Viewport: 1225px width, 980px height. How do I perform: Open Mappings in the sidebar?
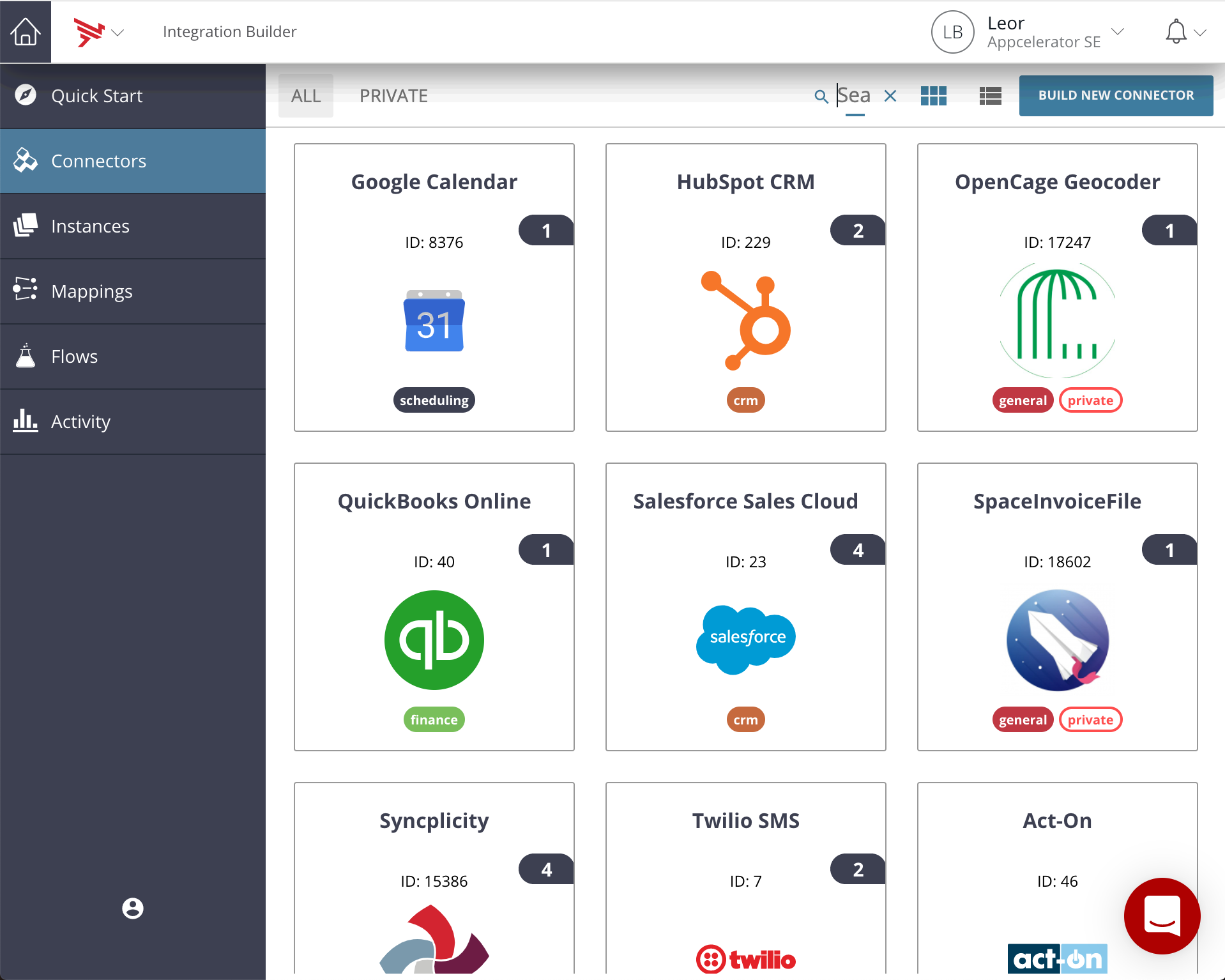[x=133, y=291]
